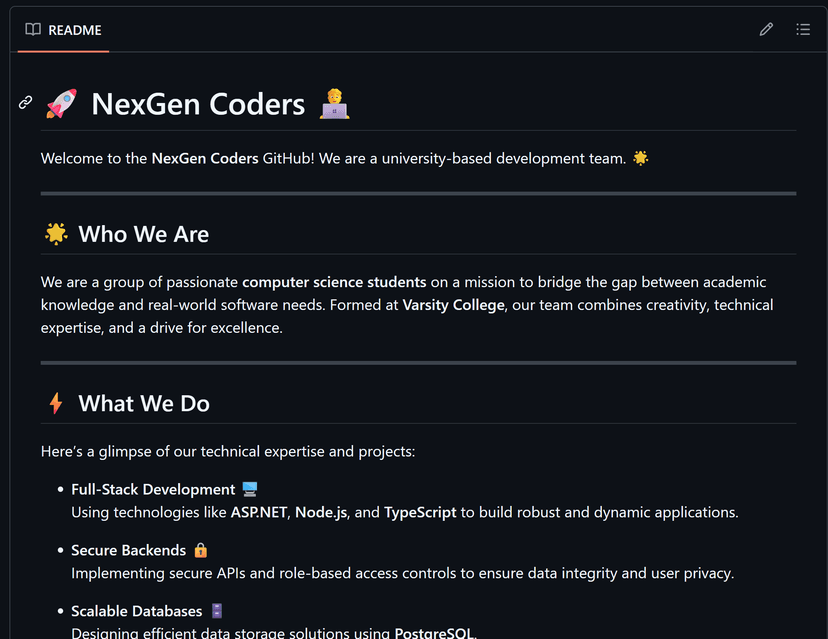Click the lightning bolt beside What We Do
This screenshot has height=639, width=828.
click(x=56, y=403)
